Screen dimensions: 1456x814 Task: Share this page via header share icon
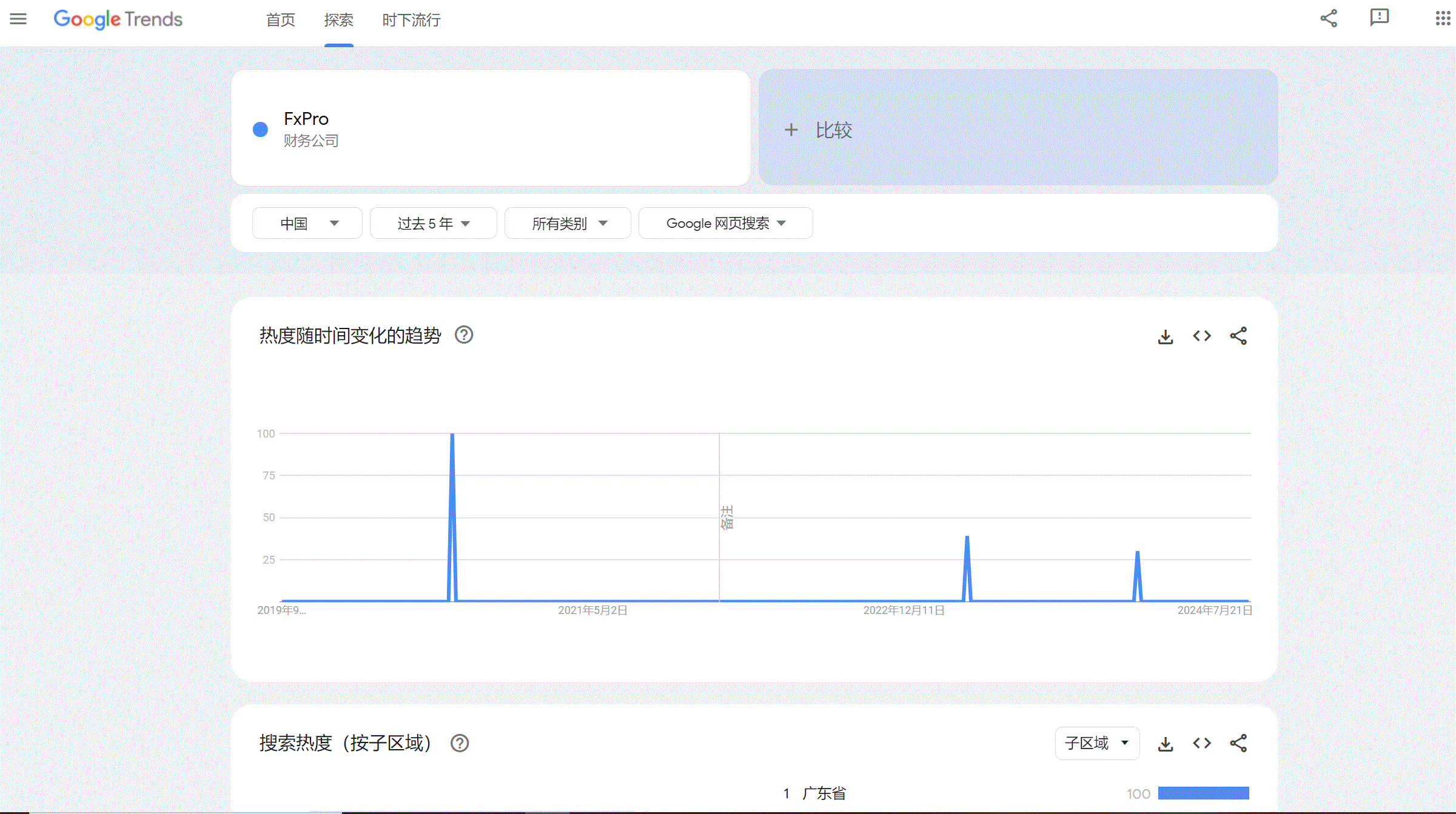point(1329,18)
